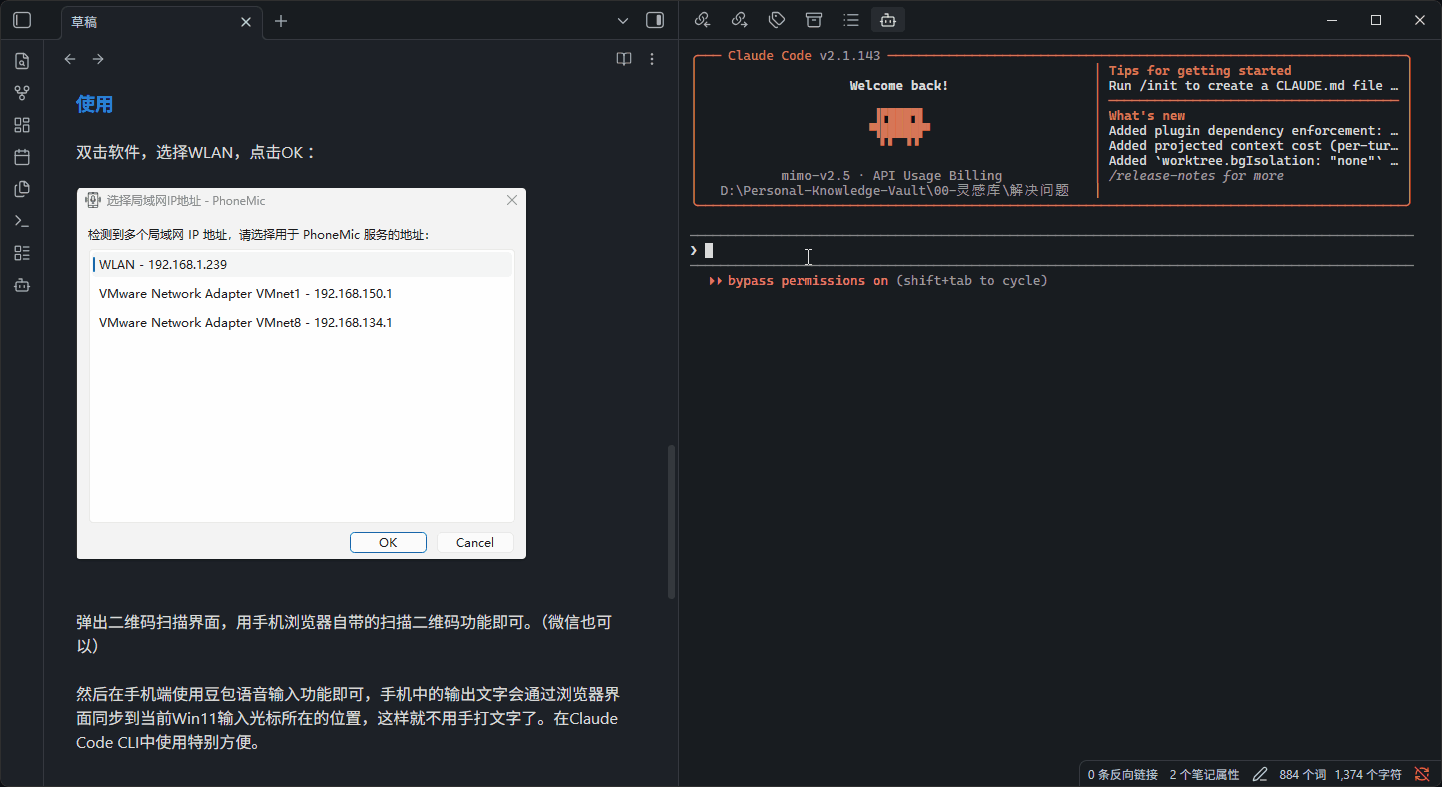Click Added projected context cost line
The height and width of the screenshot is (787, 1442).
coord(1254,146)
